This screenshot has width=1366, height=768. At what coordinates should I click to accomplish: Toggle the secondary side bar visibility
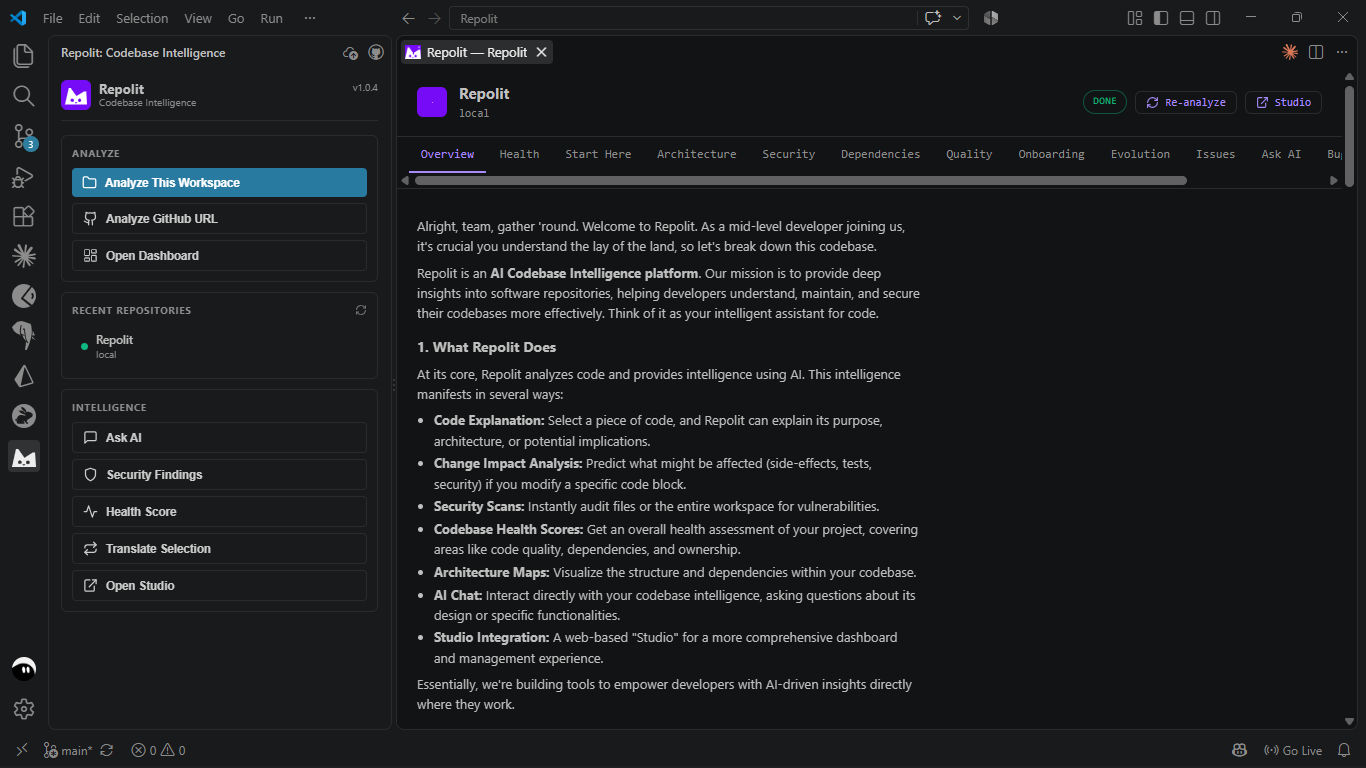[1213, 18]
